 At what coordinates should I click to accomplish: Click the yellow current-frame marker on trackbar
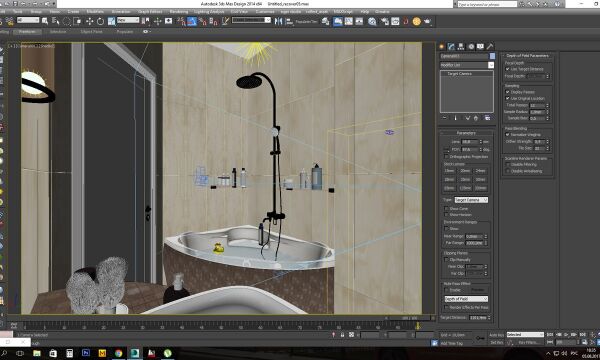pos(417,326)
